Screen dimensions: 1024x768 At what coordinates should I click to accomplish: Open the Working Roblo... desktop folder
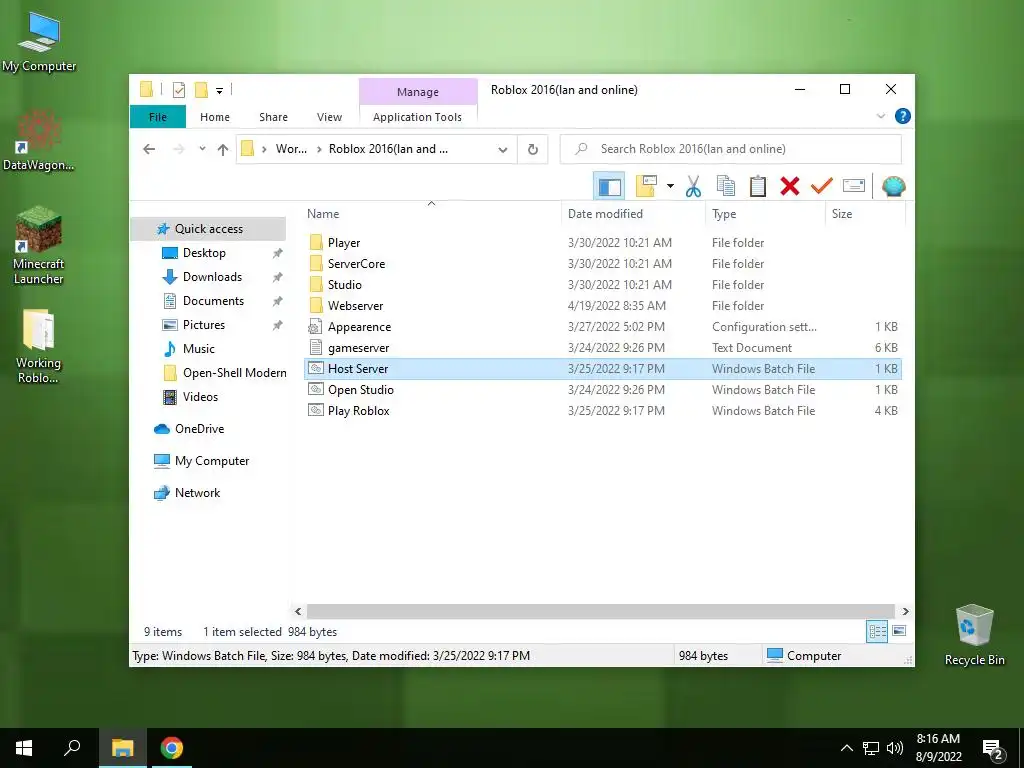click(x=39, y=346)
